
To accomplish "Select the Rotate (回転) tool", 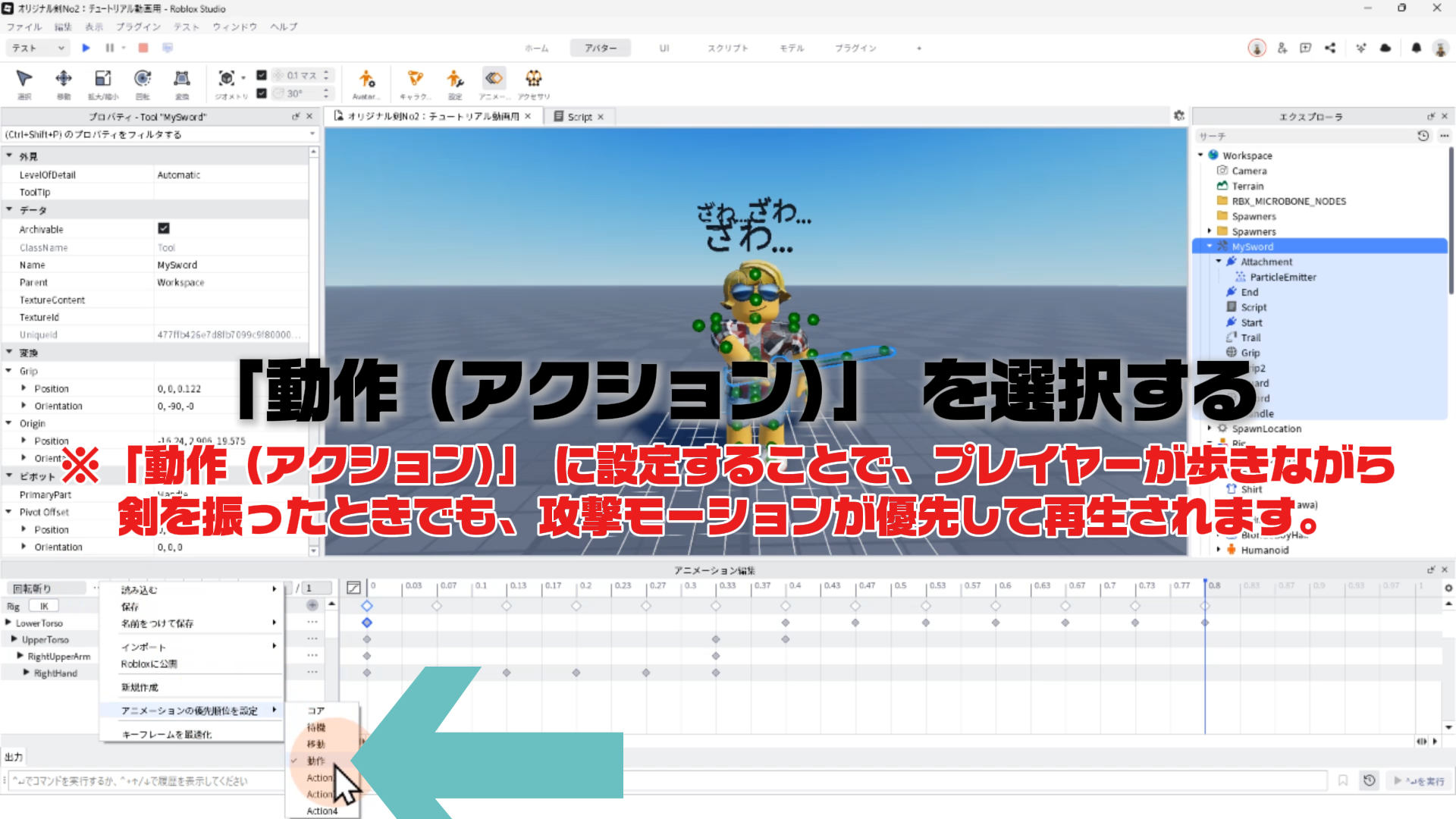I will (142, 80).
